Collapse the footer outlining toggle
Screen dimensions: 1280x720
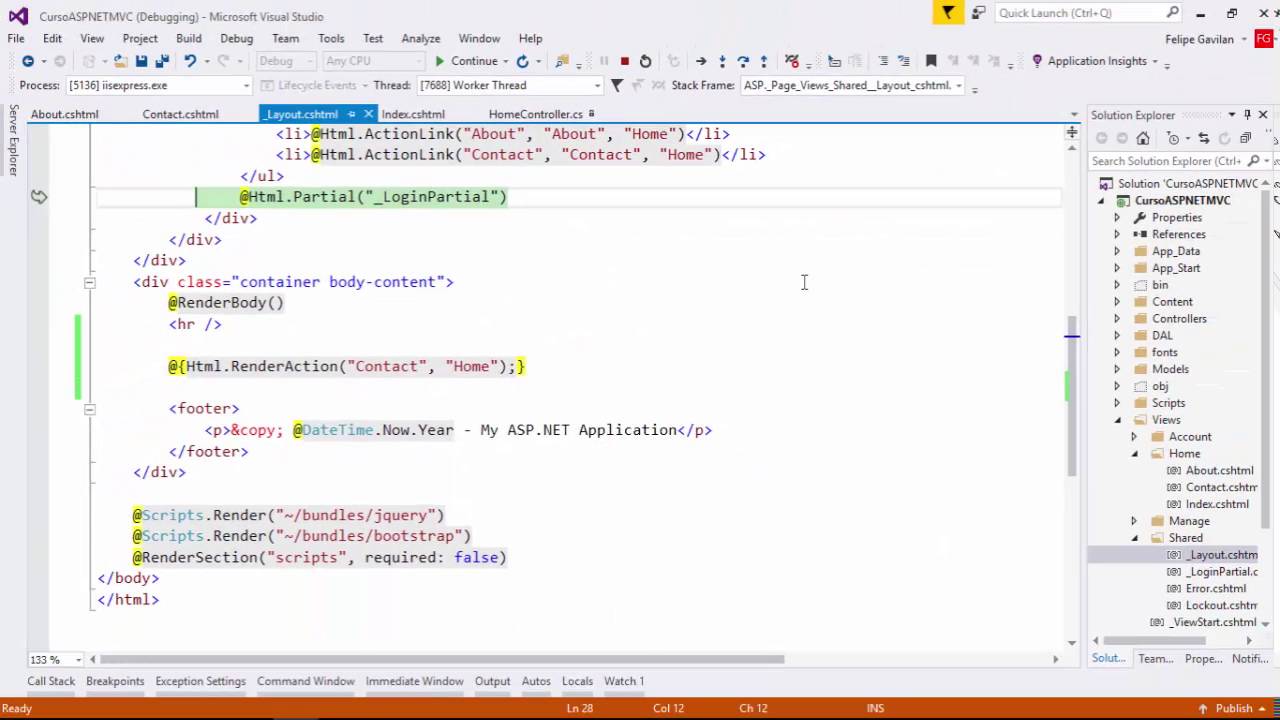(x=89, y=408)
